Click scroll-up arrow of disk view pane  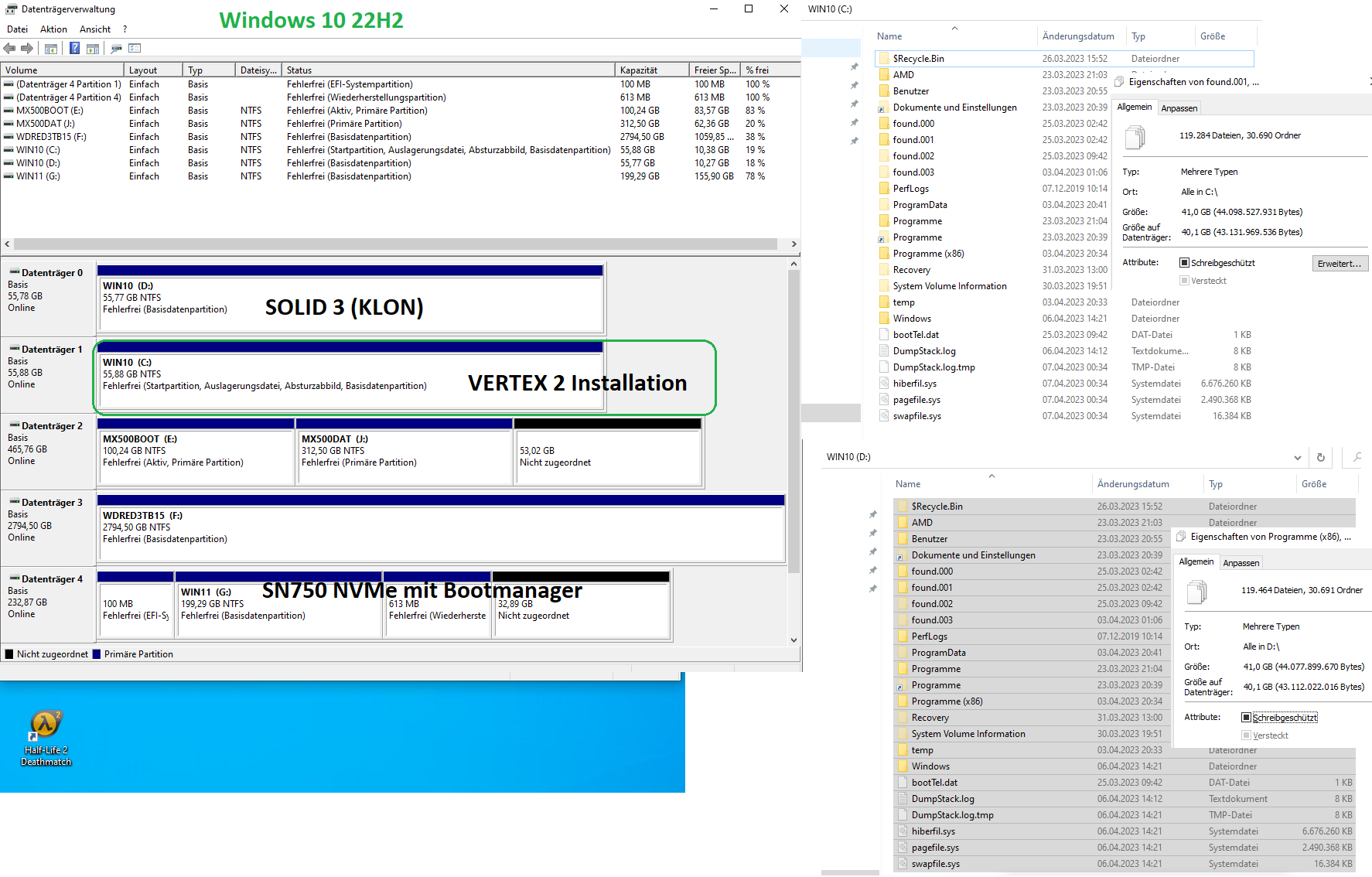tap(794, 264)
